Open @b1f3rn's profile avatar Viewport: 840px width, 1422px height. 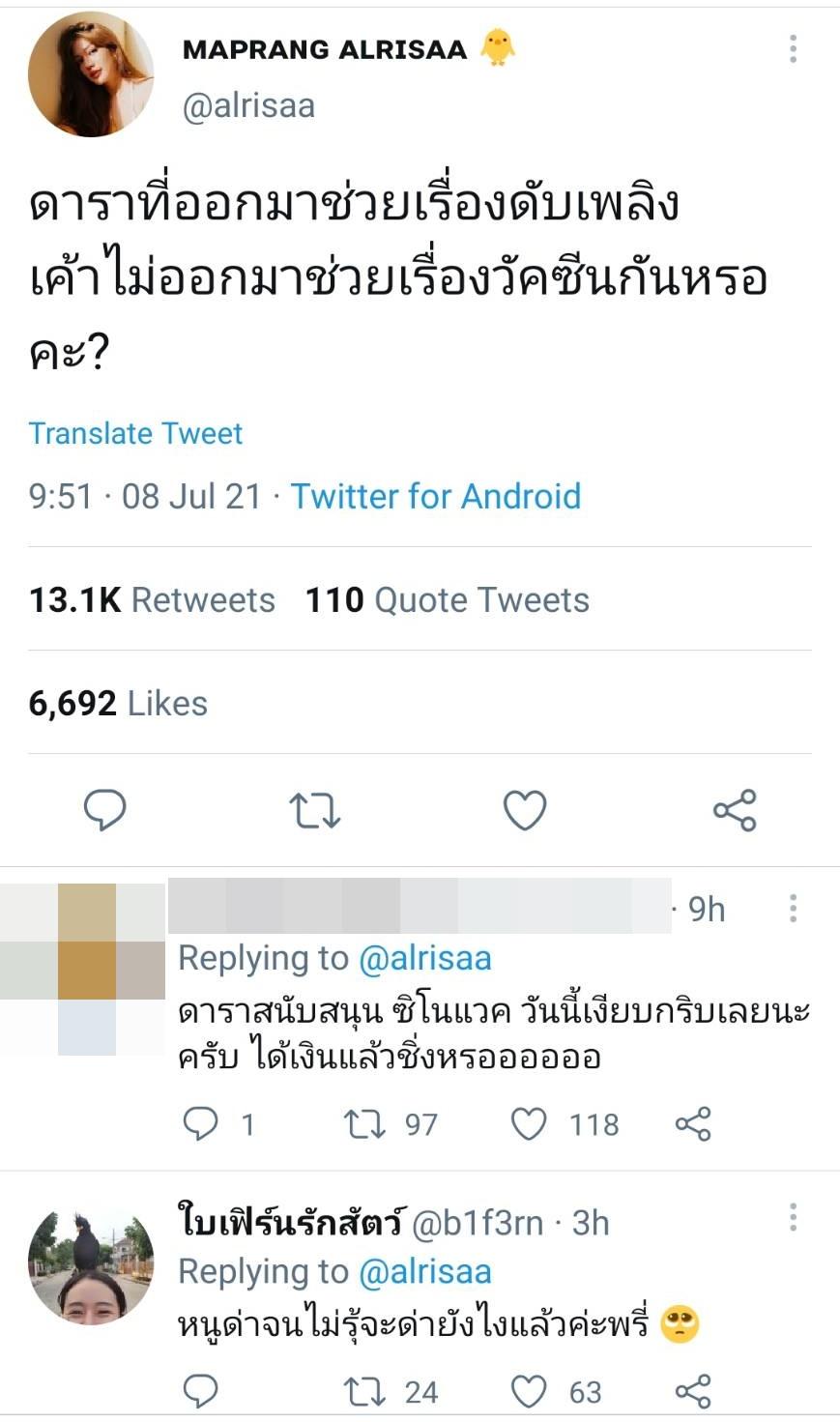[91, 1266]
